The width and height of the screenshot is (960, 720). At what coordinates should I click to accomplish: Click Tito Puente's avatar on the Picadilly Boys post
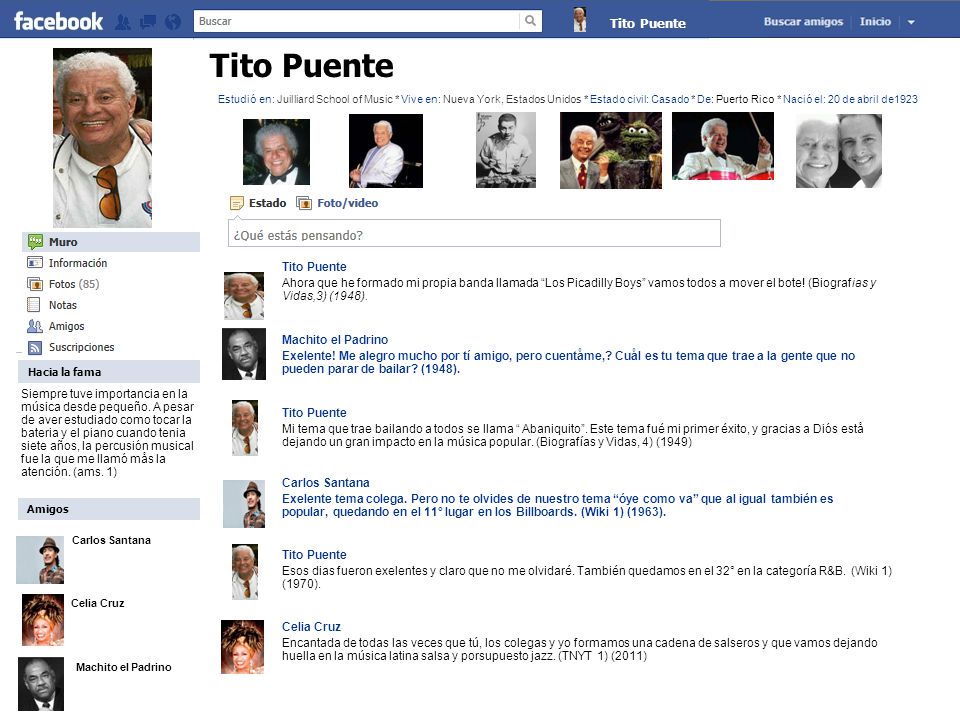[x=244, y=296]
